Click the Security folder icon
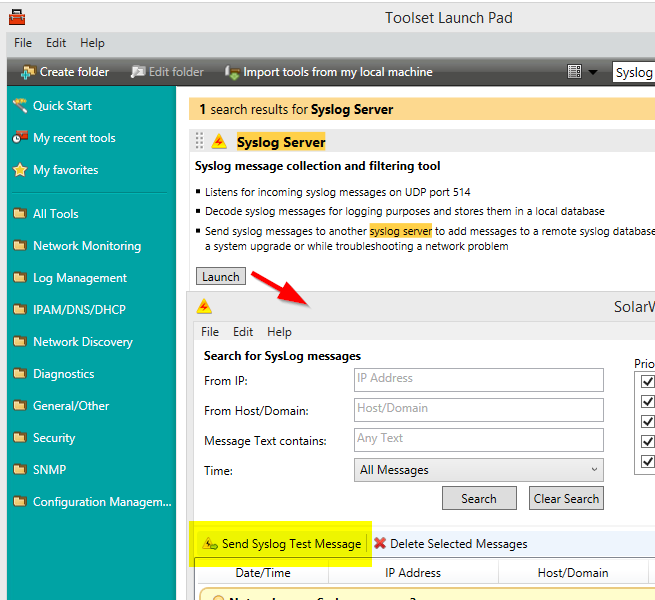Viewport: 655px width, 600px height. tap(19, 437)
